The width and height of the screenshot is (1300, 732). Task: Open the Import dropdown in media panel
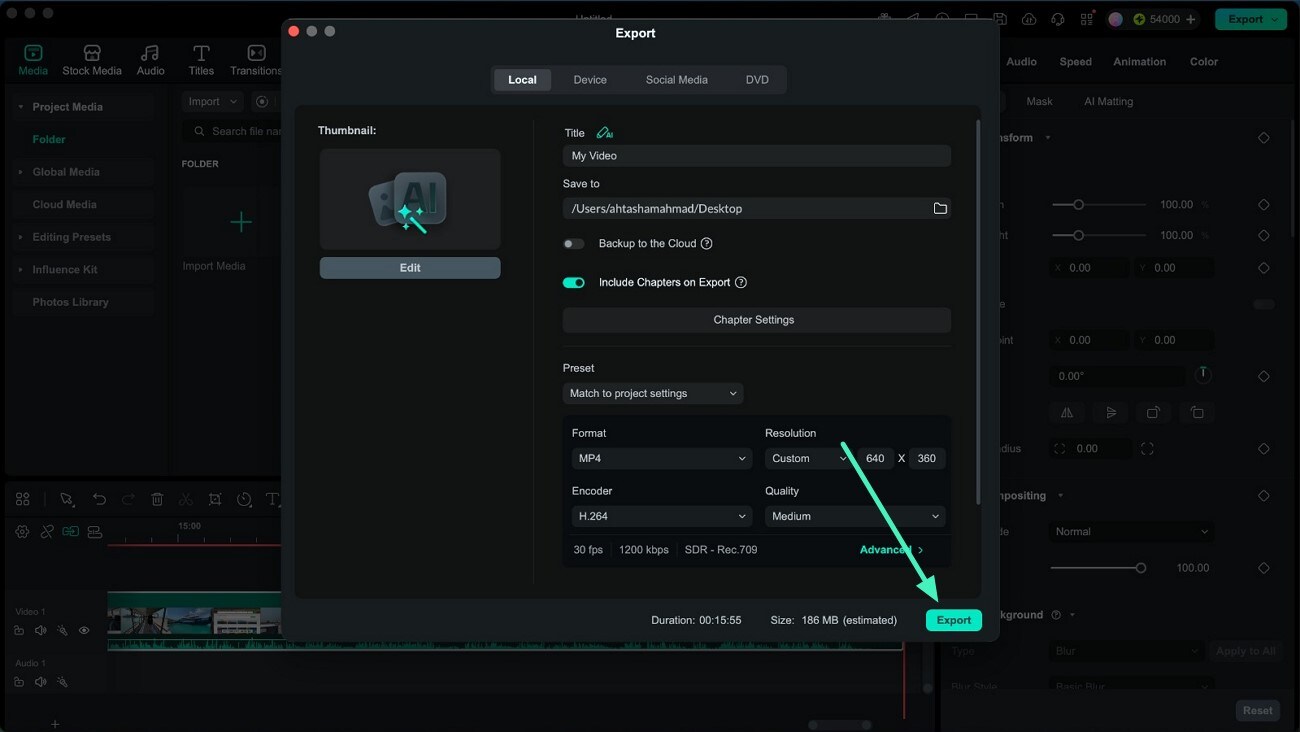pos(212,101)
